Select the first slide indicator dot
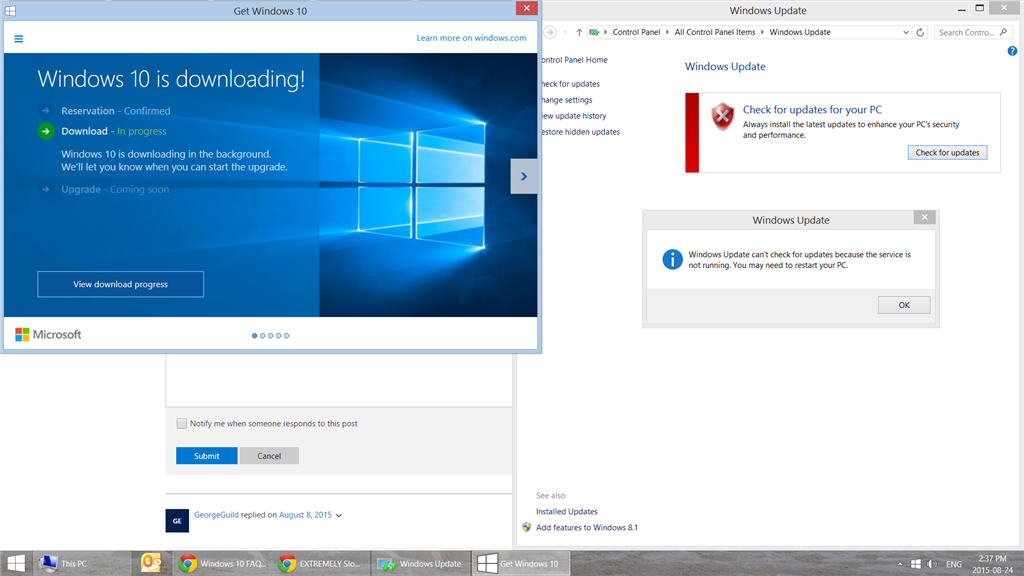Viewport: 1024px width, 576px height. click(255, 336)
